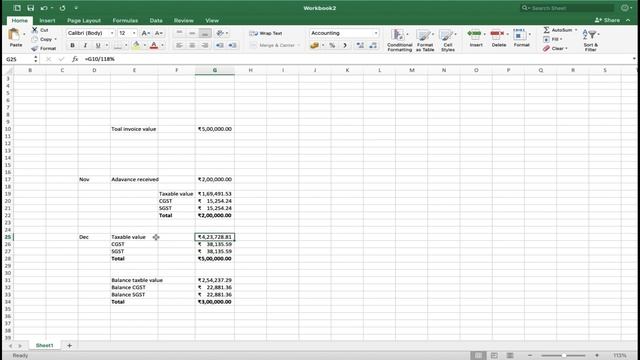
Task: Open the Data ribbon tab
Action: pos(156,20)
